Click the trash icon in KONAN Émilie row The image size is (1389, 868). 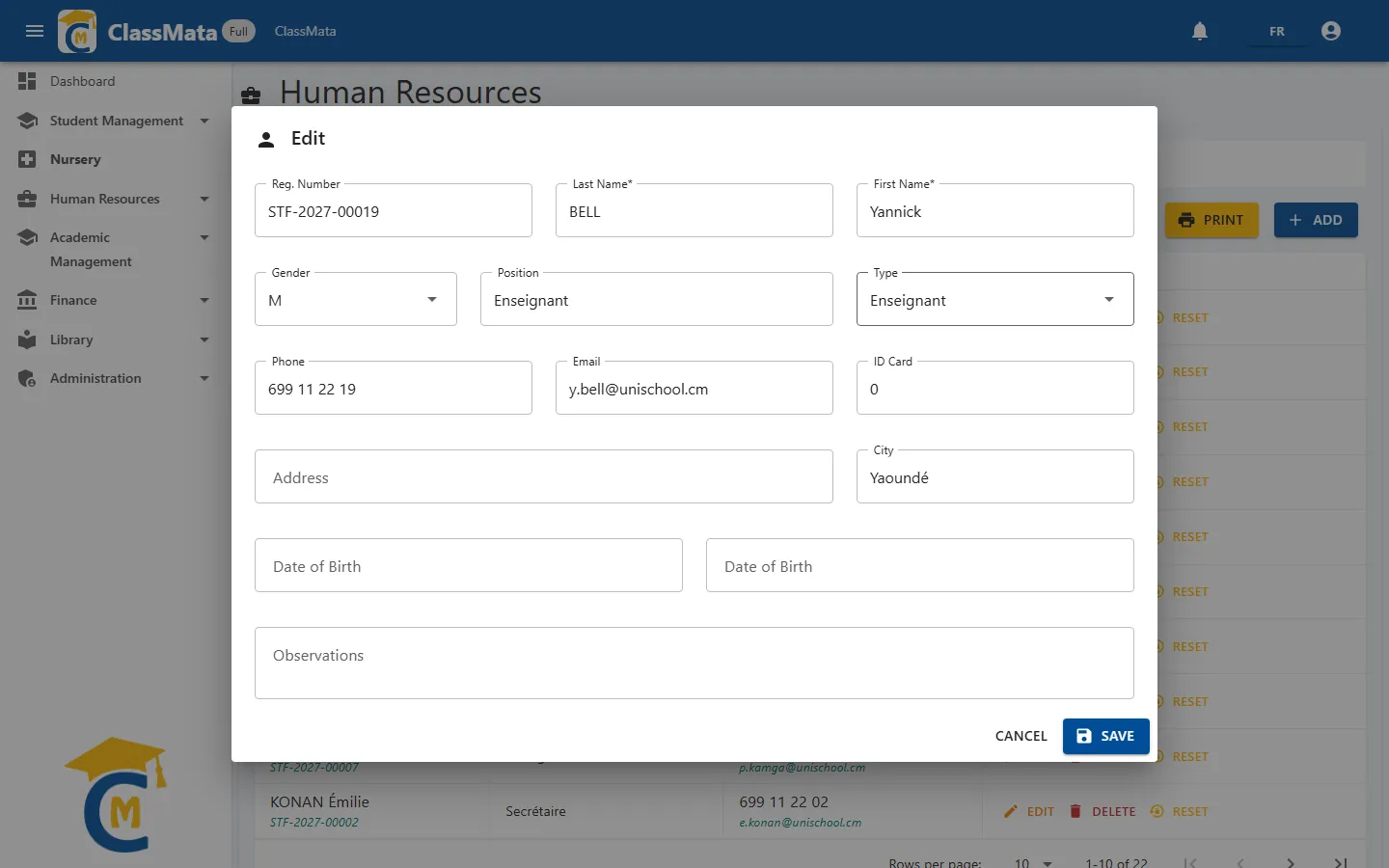[x=1076, y=811]
